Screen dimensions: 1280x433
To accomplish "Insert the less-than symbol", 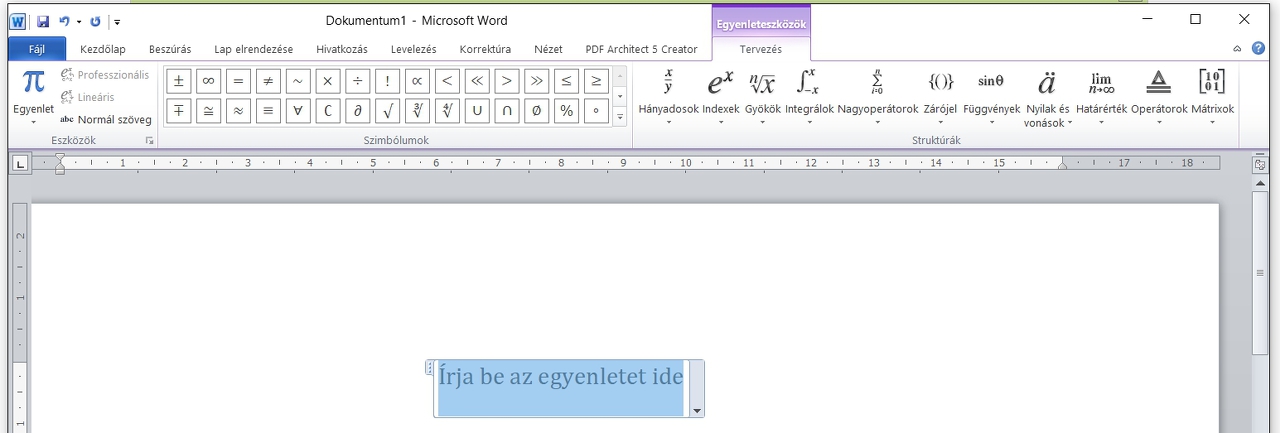I will [x=448, y=81].
